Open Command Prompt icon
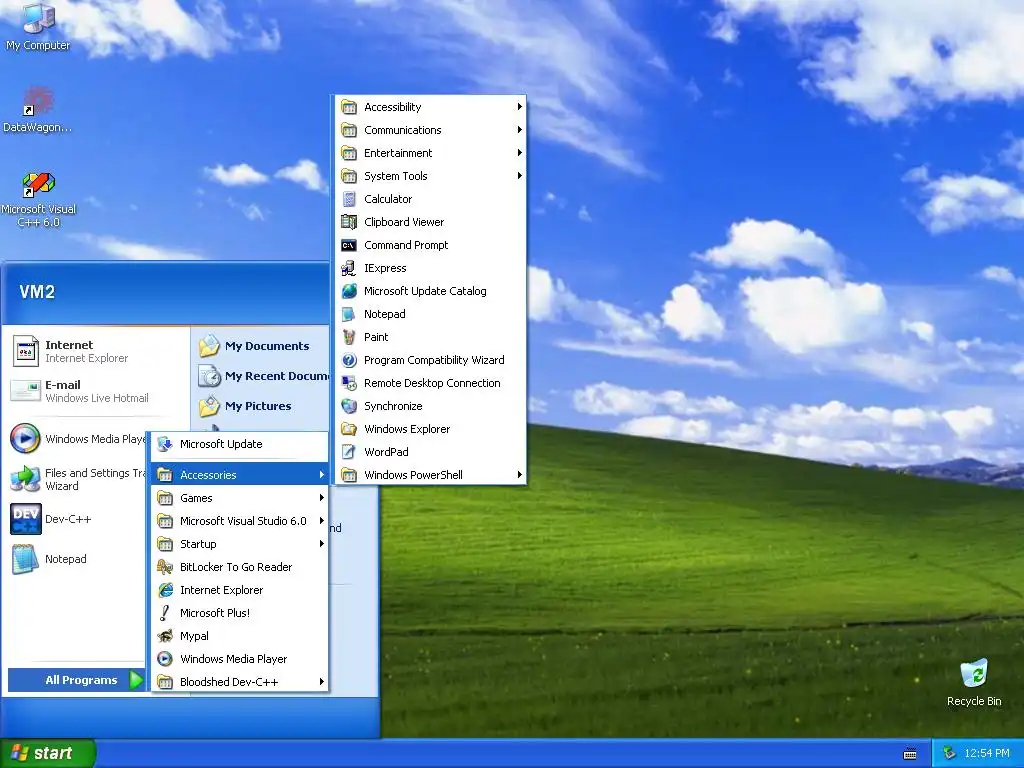This screenshot has height=768, width=1024. coord(349,245)
